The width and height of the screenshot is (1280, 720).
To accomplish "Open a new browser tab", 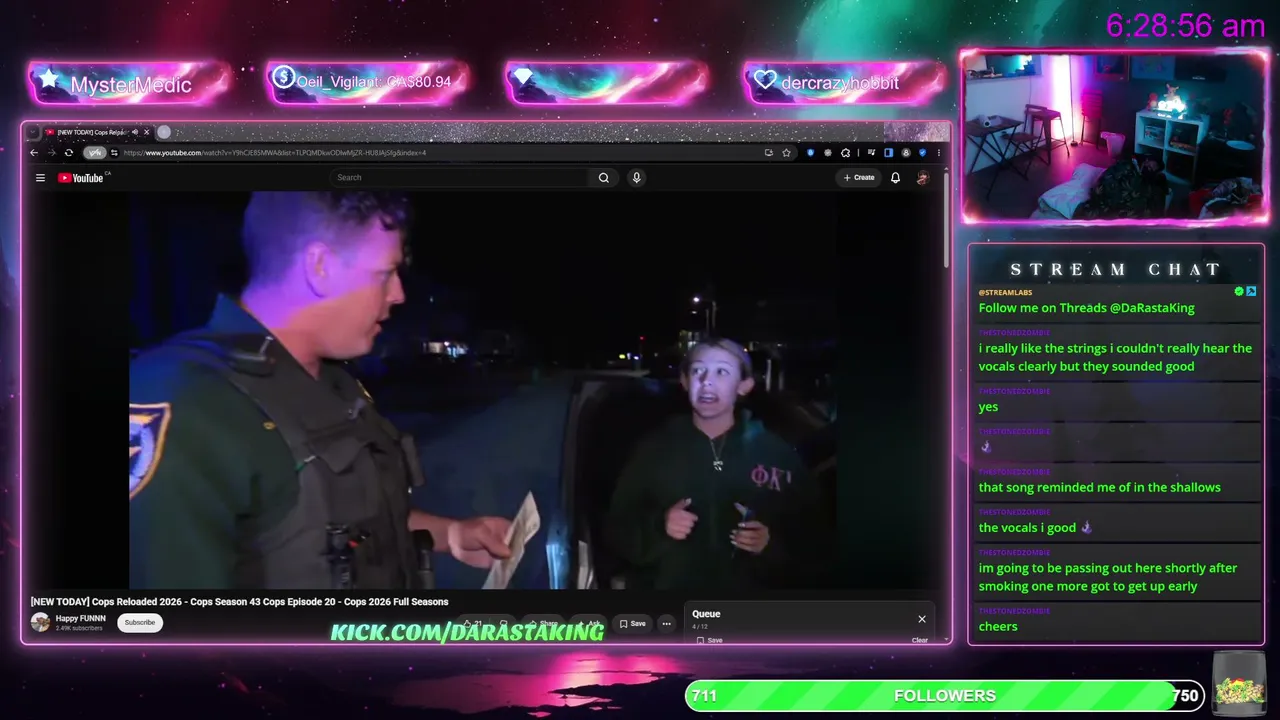I will [x=164, y=132].
